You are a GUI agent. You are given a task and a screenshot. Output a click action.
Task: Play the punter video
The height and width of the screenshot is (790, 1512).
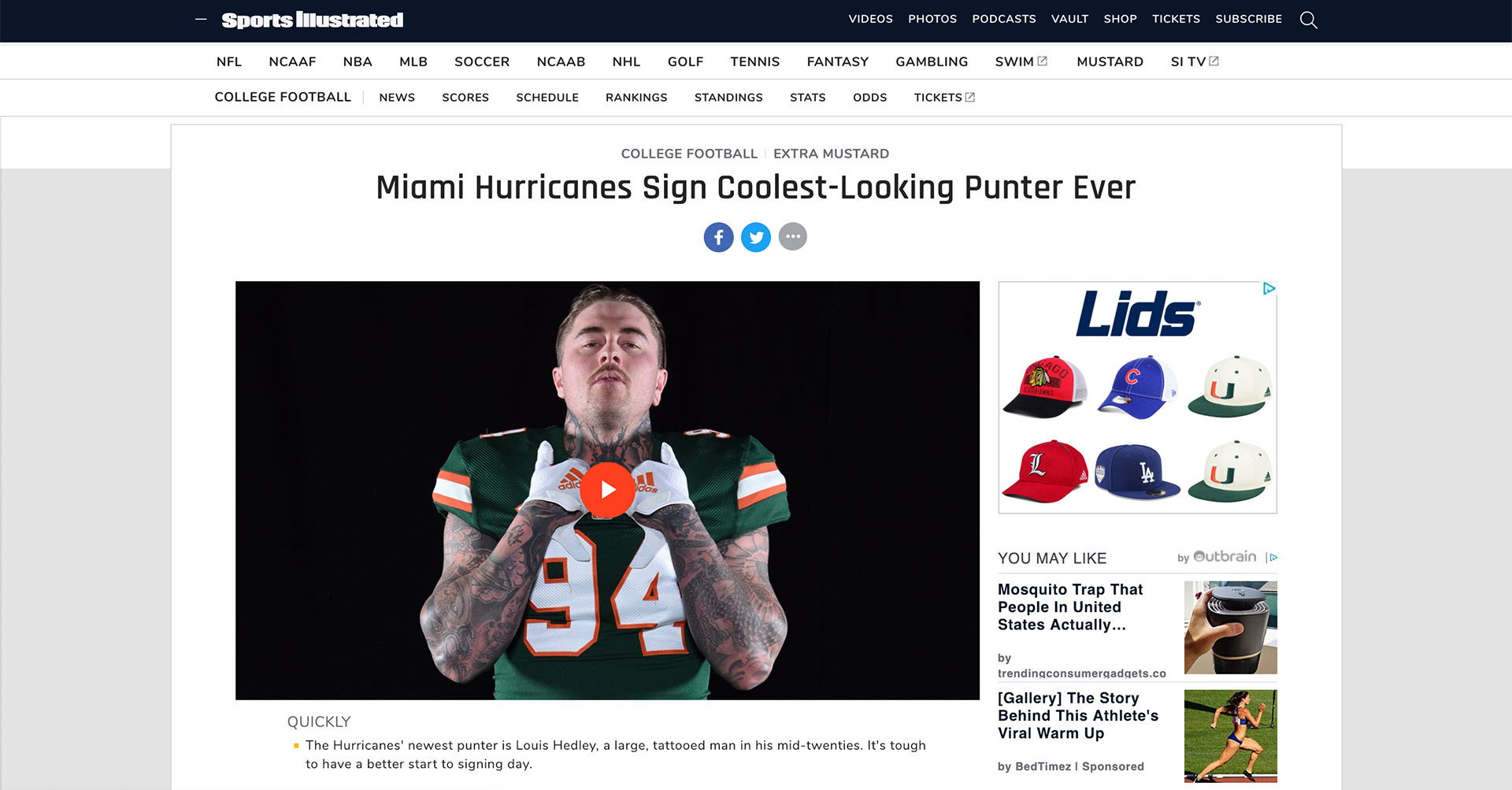coord(607,490)
